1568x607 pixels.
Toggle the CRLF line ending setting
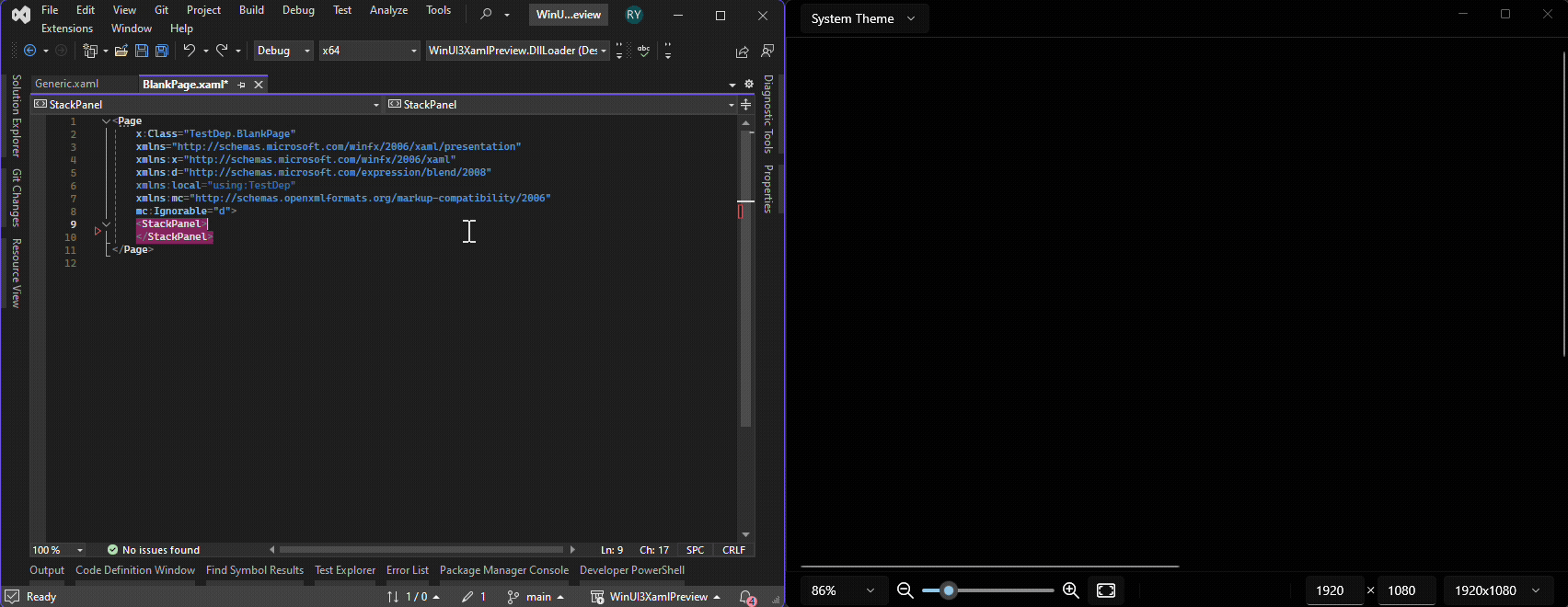tap(733, 550)
